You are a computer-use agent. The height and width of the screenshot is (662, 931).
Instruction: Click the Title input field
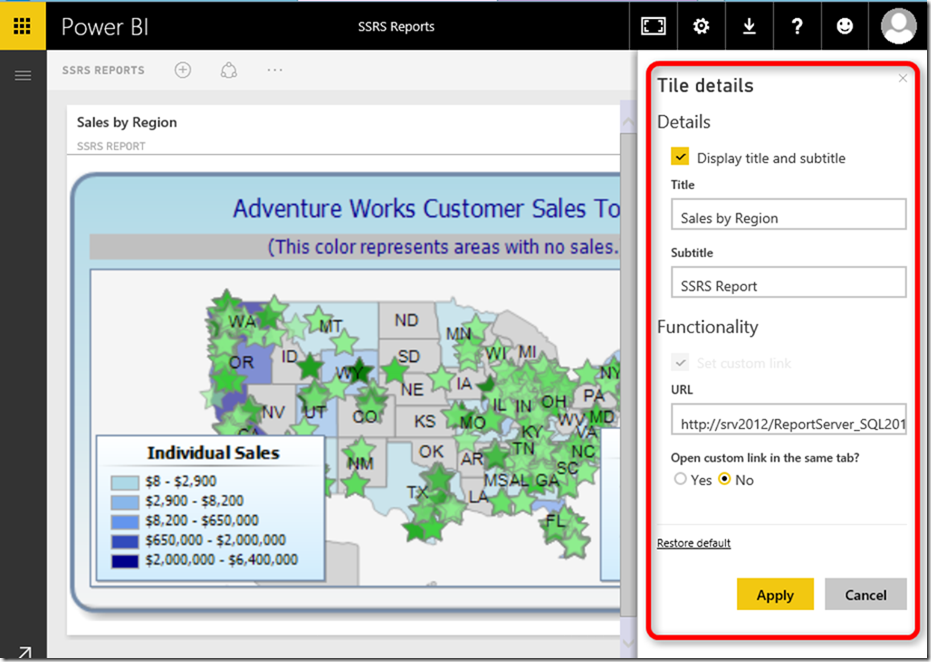click(788, 214)
